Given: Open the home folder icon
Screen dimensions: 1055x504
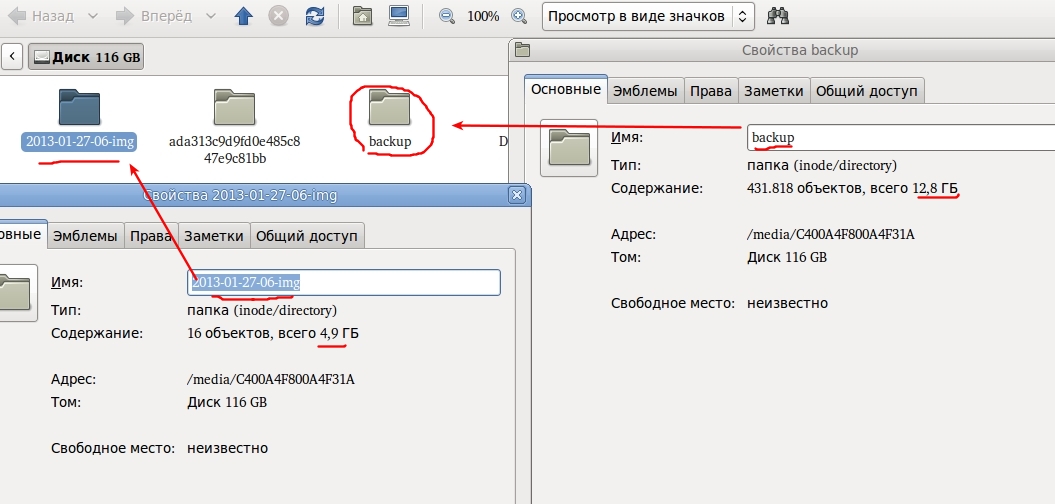Looking at the screenshot, I should pyautogui.click(x=363, y=16).
